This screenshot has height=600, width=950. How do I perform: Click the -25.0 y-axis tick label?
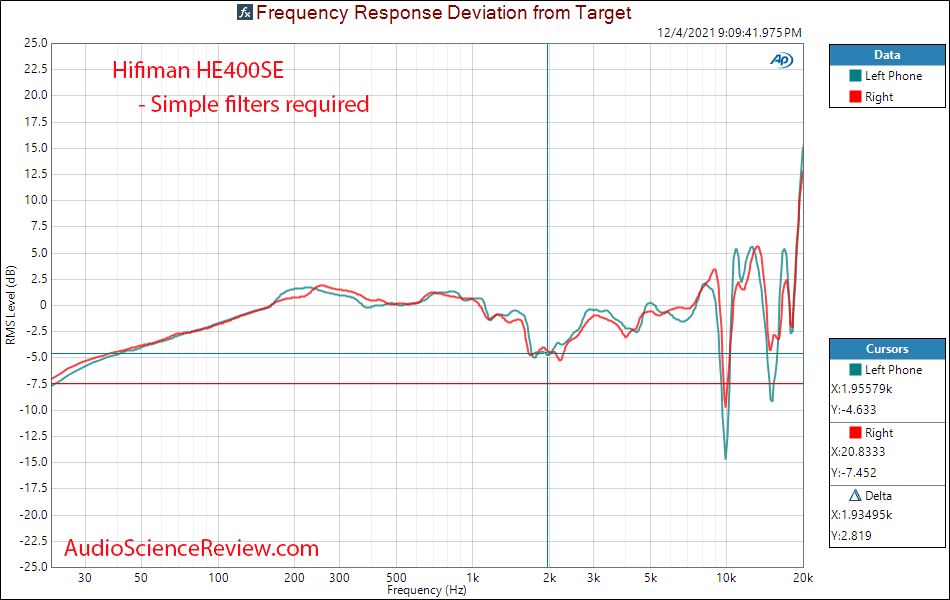(x=33, y=567)
